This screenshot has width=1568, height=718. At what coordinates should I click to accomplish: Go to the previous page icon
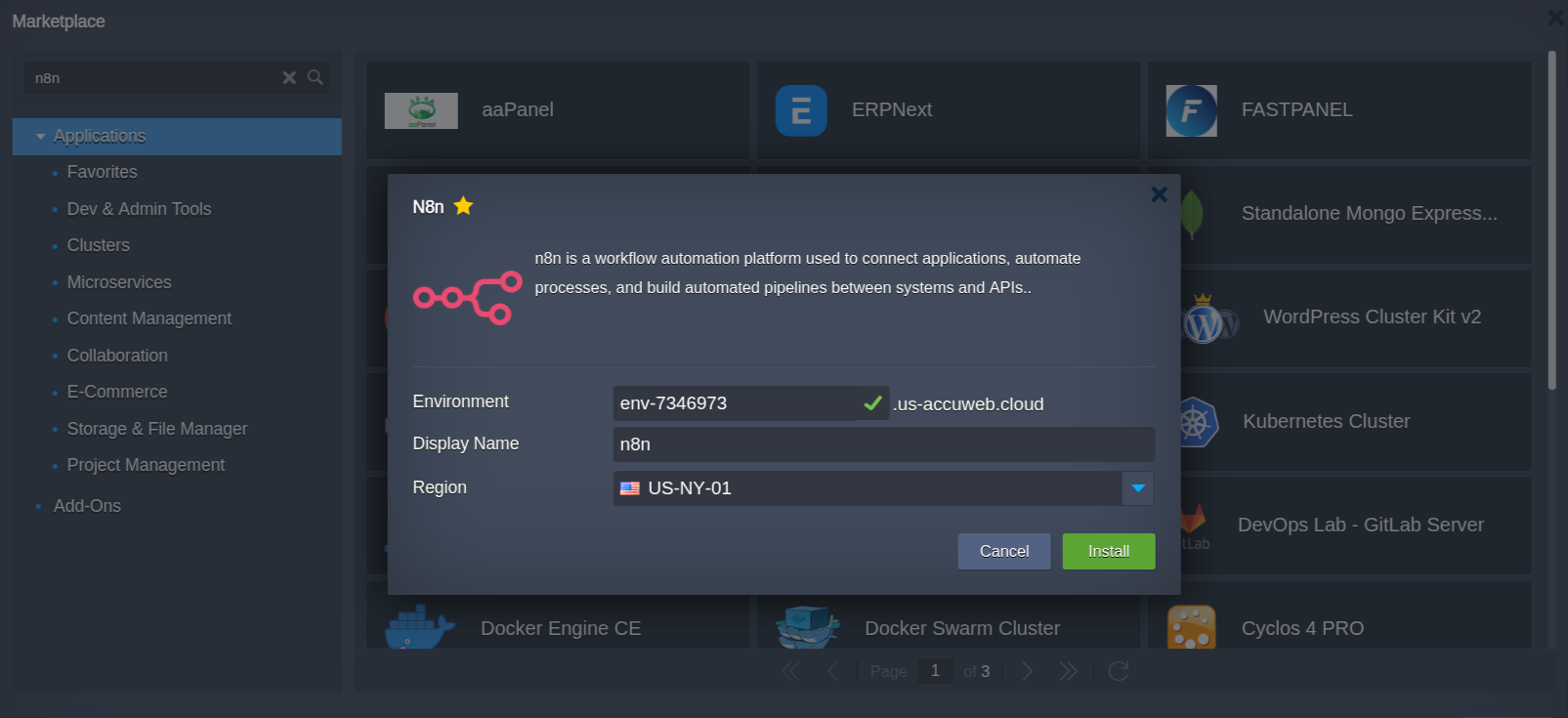point(832,671)
